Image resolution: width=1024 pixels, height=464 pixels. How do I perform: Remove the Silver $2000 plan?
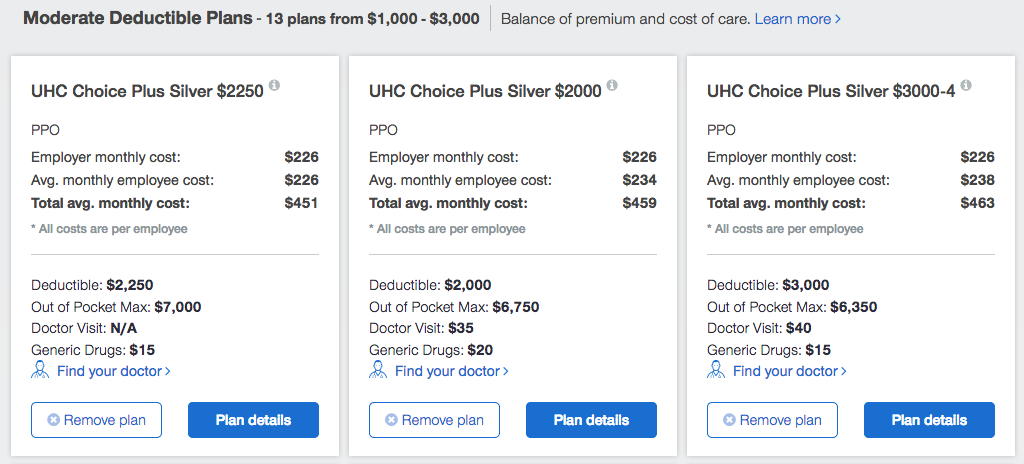point(434,420)
